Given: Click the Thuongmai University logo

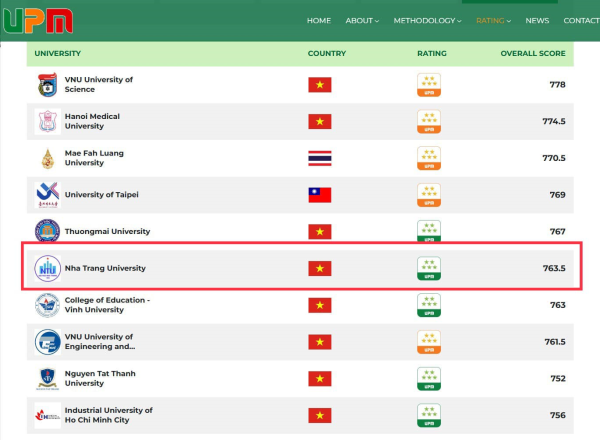Looking at the screenshot, I should [47, 231].
